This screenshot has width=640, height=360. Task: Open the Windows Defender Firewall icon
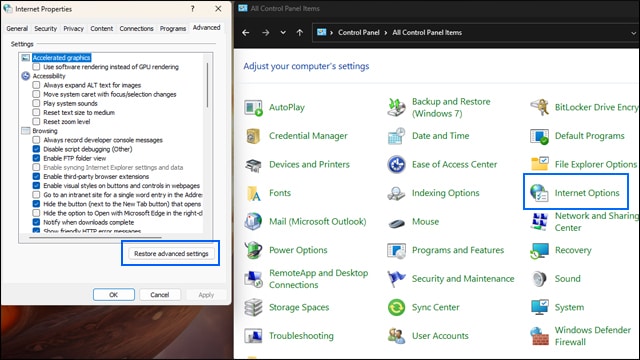tap(540, 336)
